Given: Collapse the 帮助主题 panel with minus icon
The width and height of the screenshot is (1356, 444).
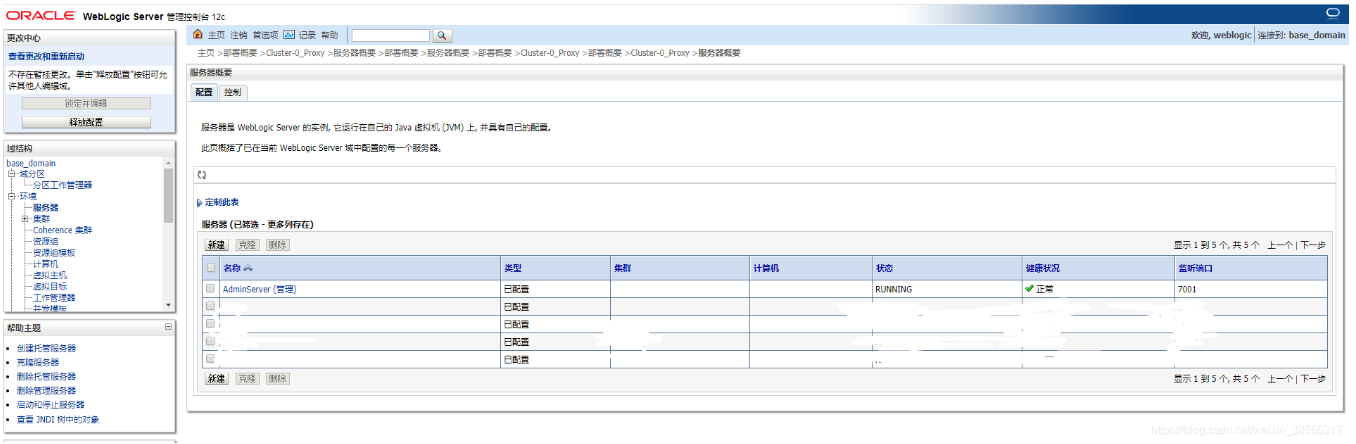Looking at the screenshot, I should pyautogui.click(x=168, y=327).
